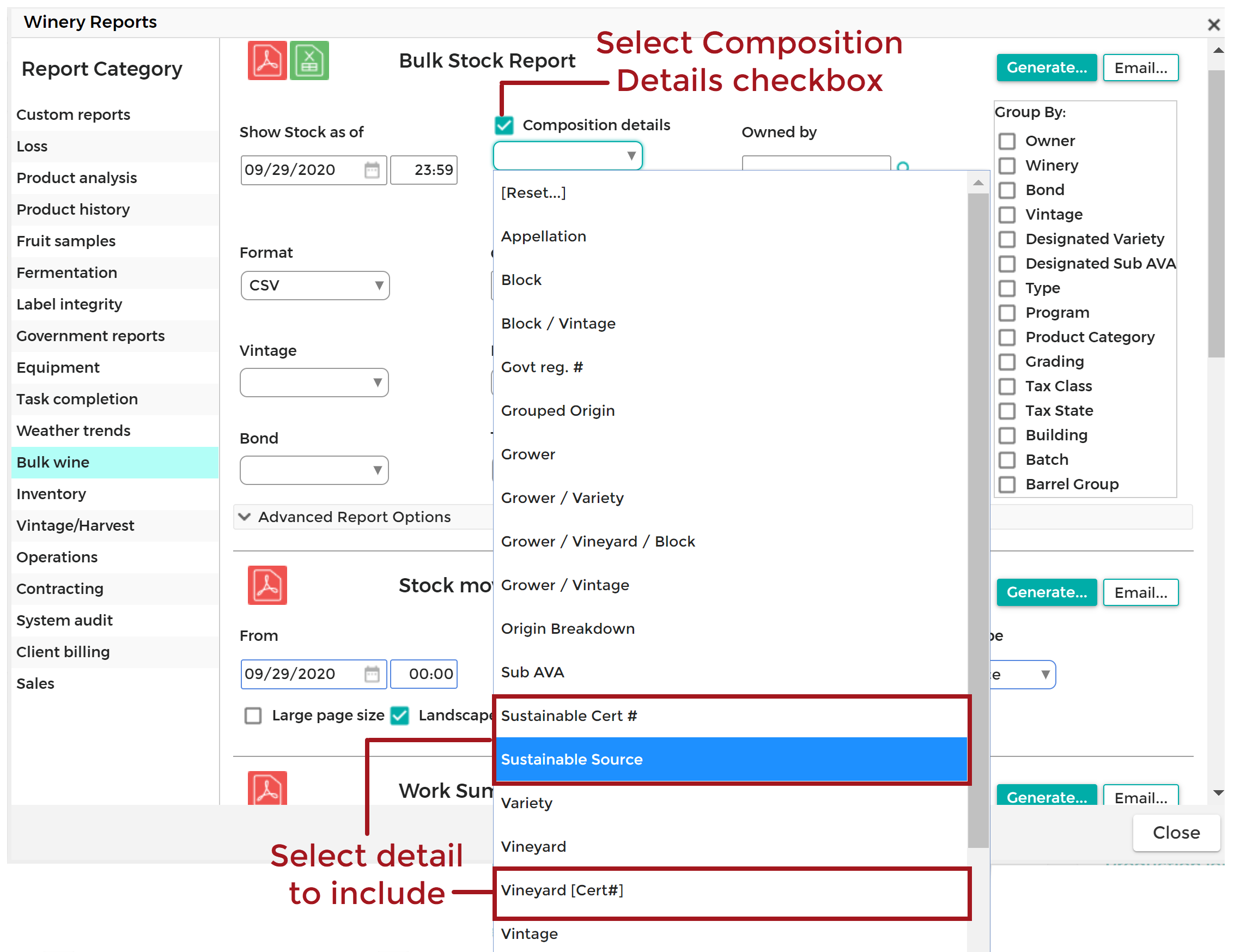Open the Composition details dropdown arrow
The width and height of the screenshot is (1234, 952).
tap(631, 155)
